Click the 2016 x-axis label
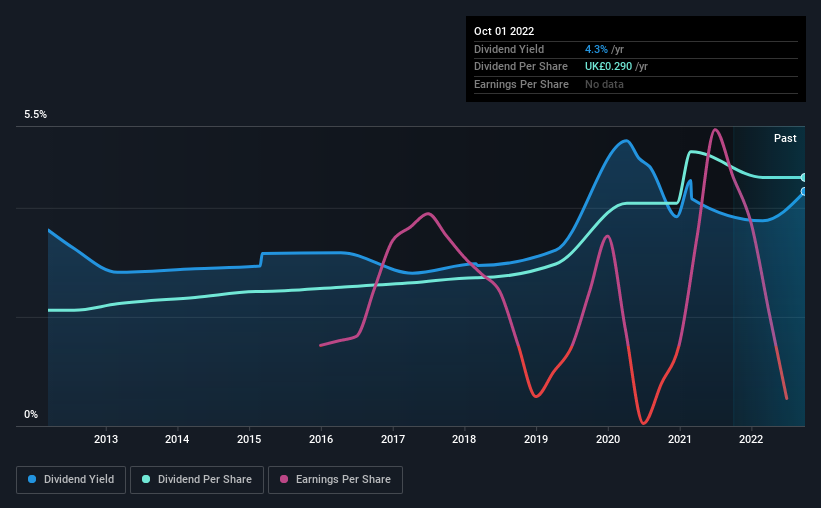The image size is (821, 508). click(x=321, y=439)
